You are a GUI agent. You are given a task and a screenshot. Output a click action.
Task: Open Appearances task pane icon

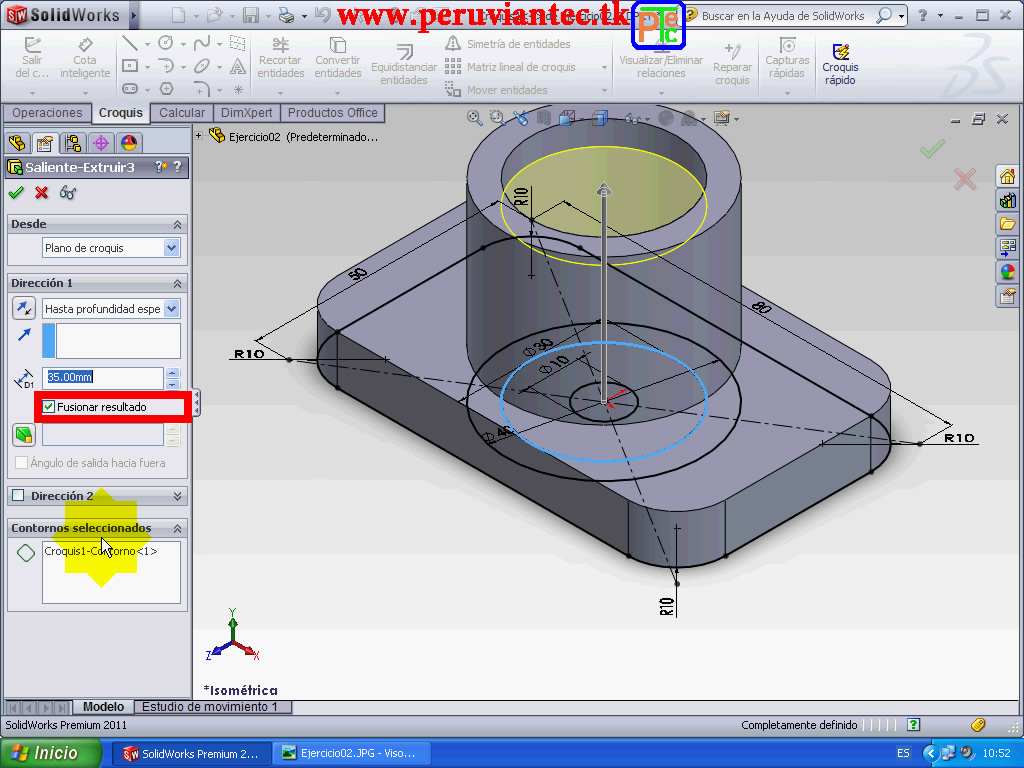coord(1007,272)
